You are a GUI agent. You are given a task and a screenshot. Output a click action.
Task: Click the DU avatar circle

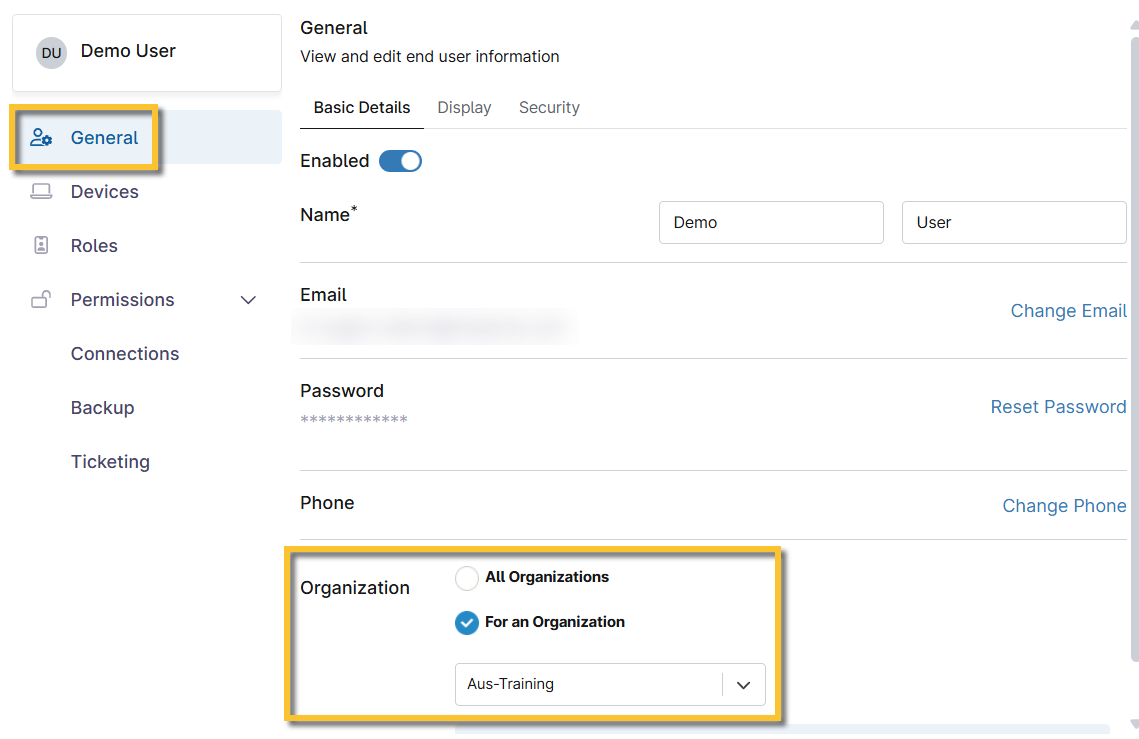tap(51, 52)
